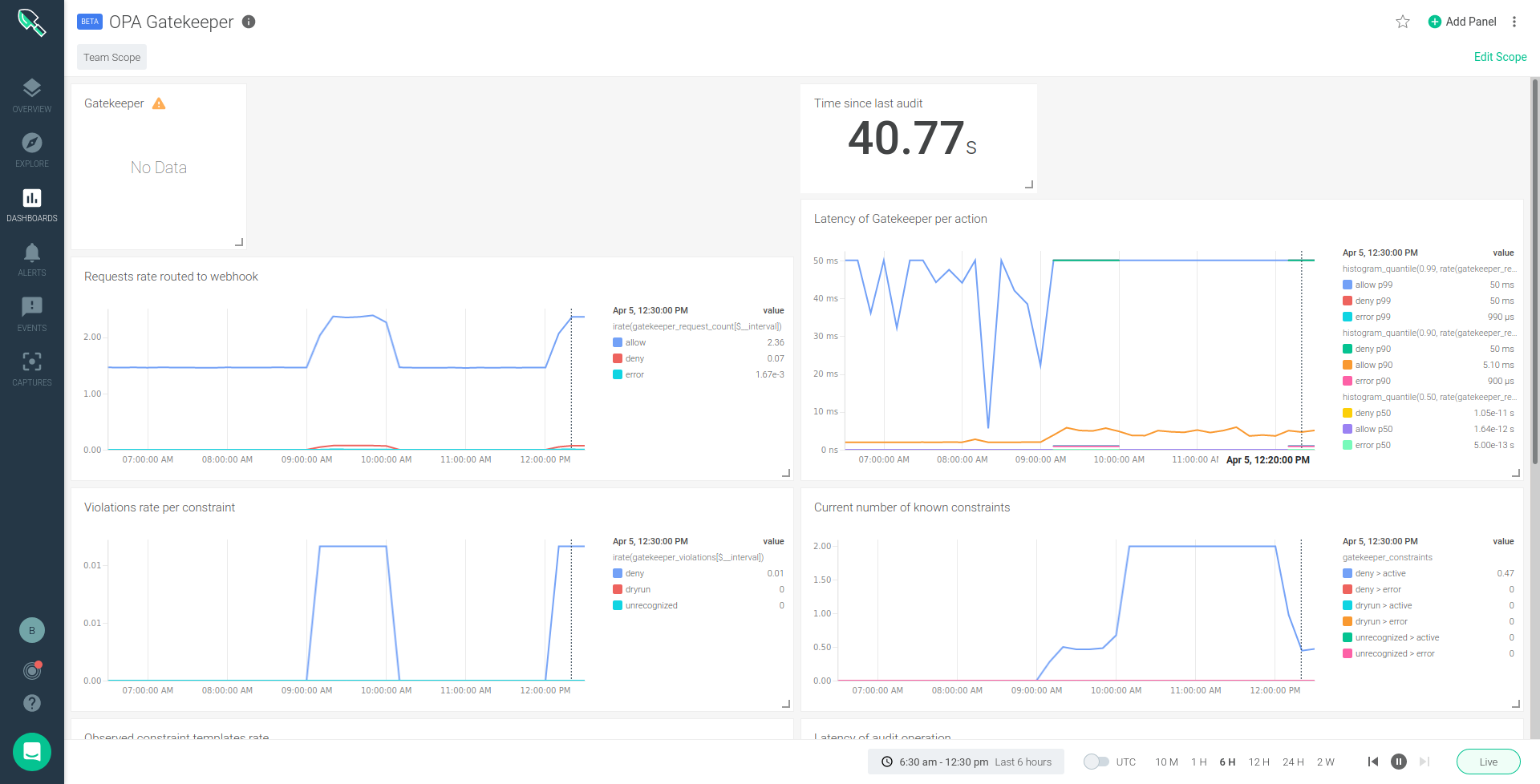The image size is (1540, 784).
Task: Open the help question mark icon
Action: (x=32, y=703)
